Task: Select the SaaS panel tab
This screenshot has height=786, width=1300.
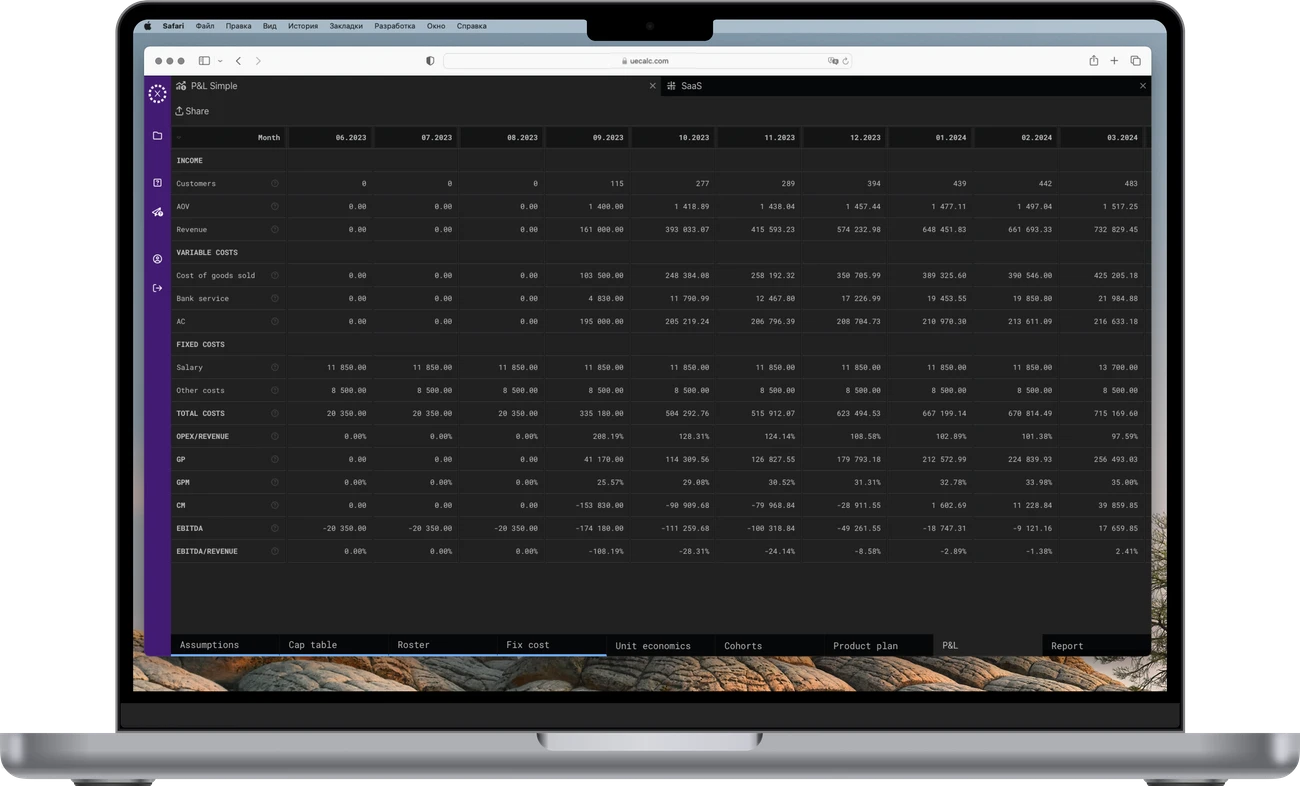Action: [691, 86]
